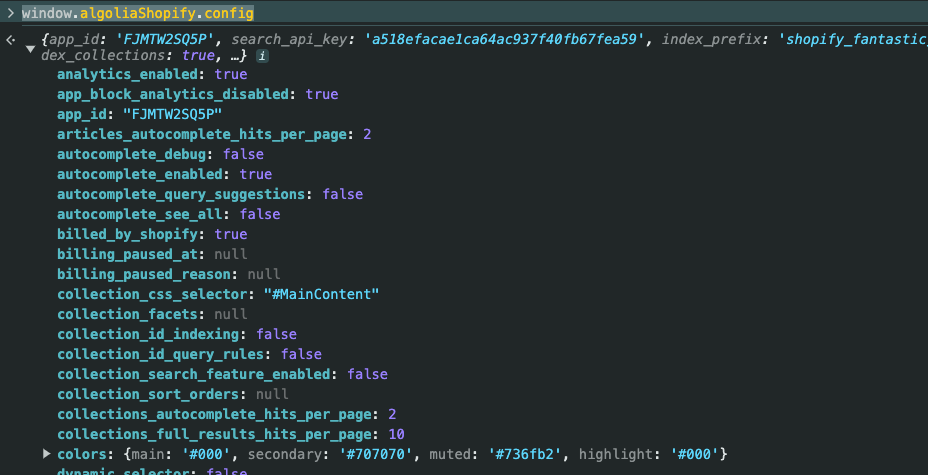
Task: Click the billing_paused_reason null value
Action: tap(264, 274)
